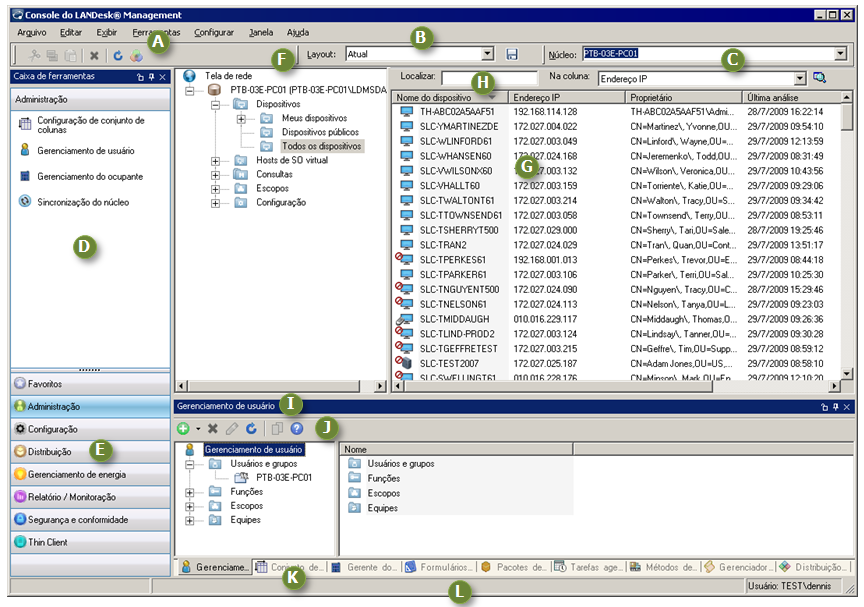Open the Distribuição toolbox section

50,451
